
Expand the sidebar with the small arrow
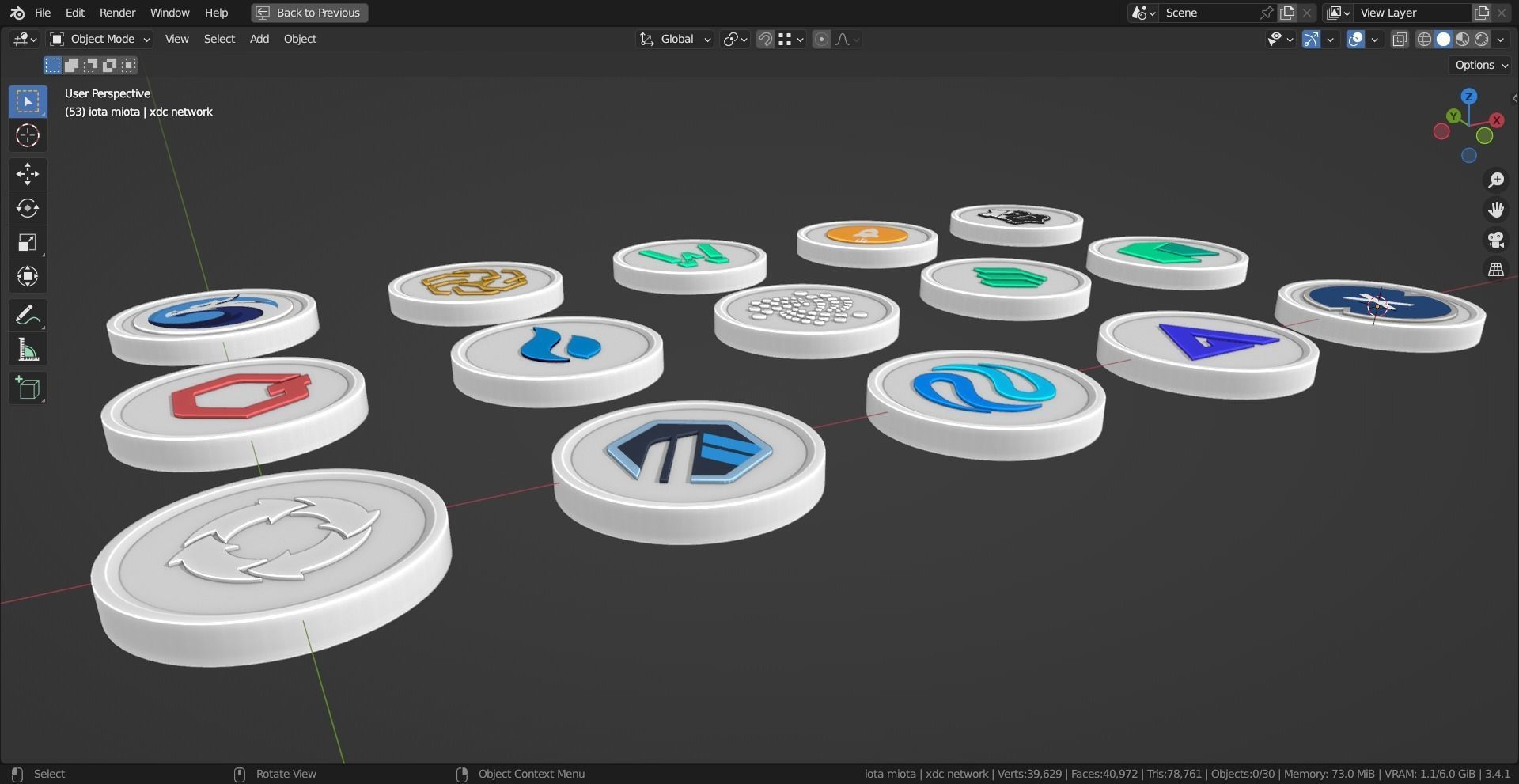coord(1513,98)
